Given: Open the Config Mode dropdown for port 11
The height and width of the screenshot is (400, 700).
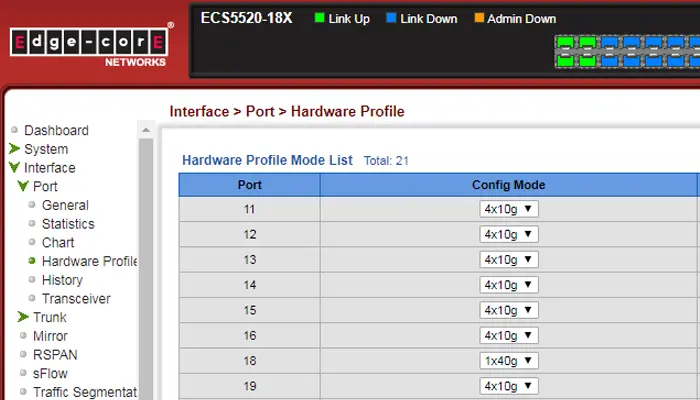Looking at the screenshot, I should [x=509, y=209].
